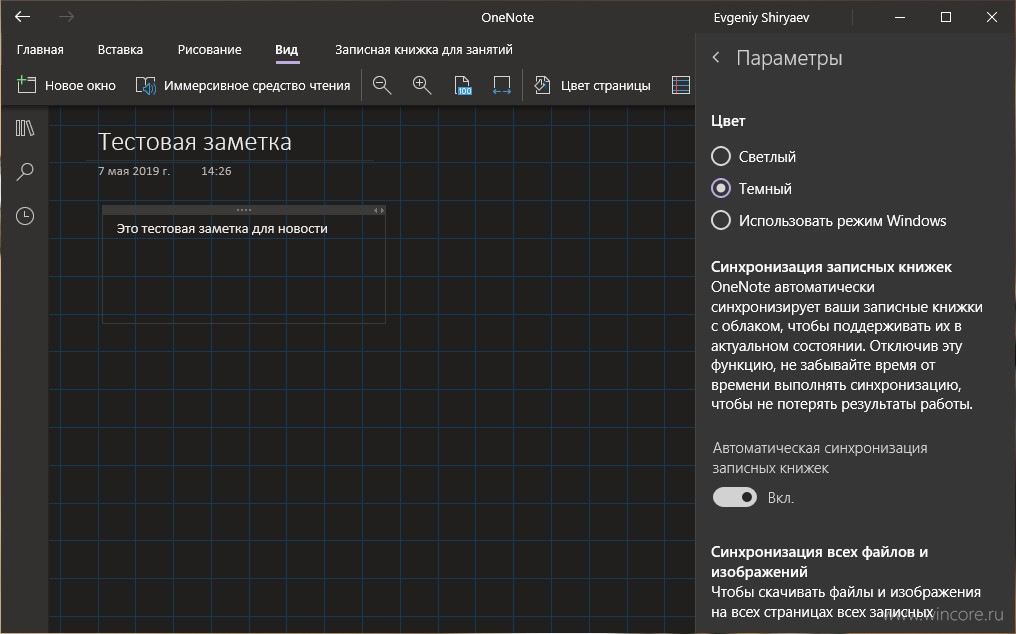Click the forward arrow in the title bar
Image resolution: width=1016 pixels, height=634 pixels.
[66, 17]
